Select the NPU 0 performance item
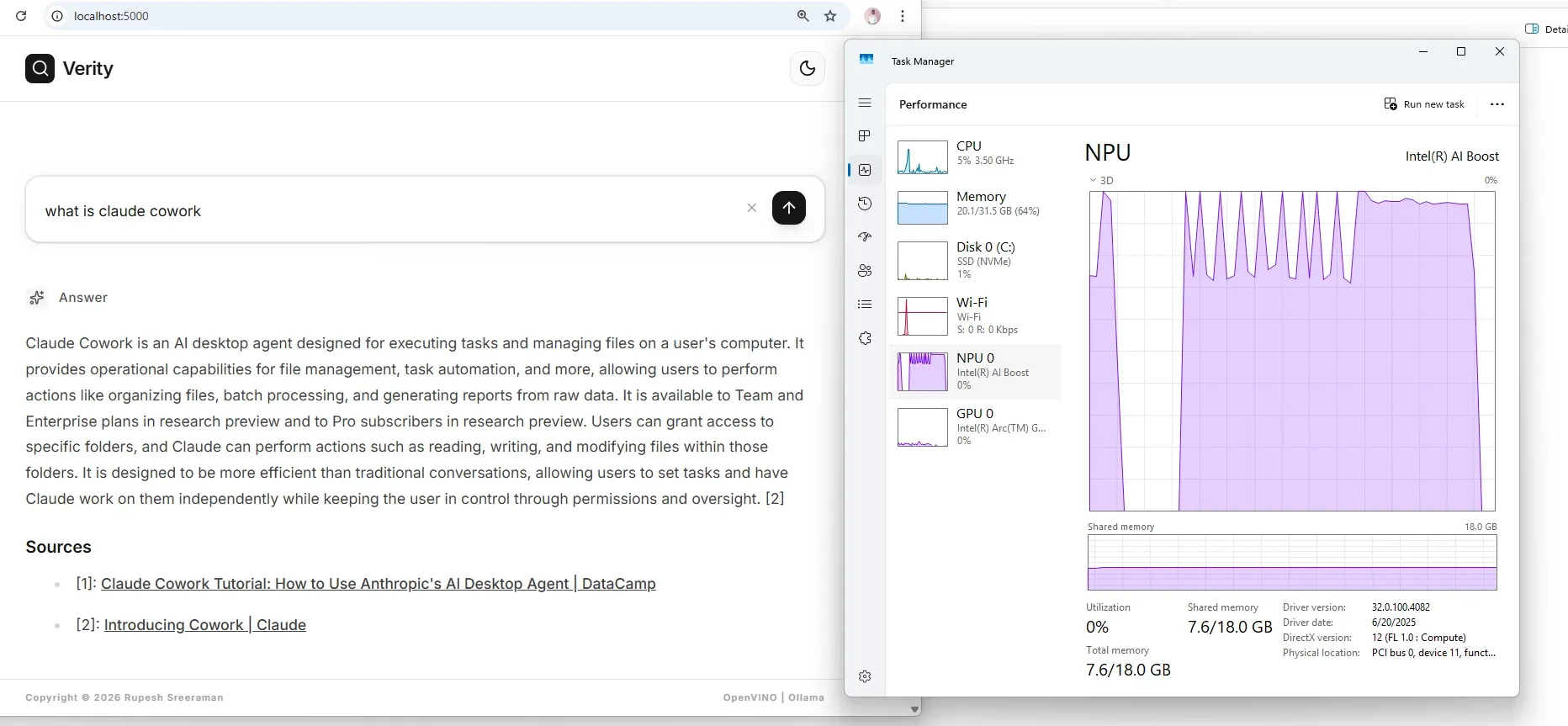Image resolution: width=1568 pixels, height=726 pixels. coord(975,371)
